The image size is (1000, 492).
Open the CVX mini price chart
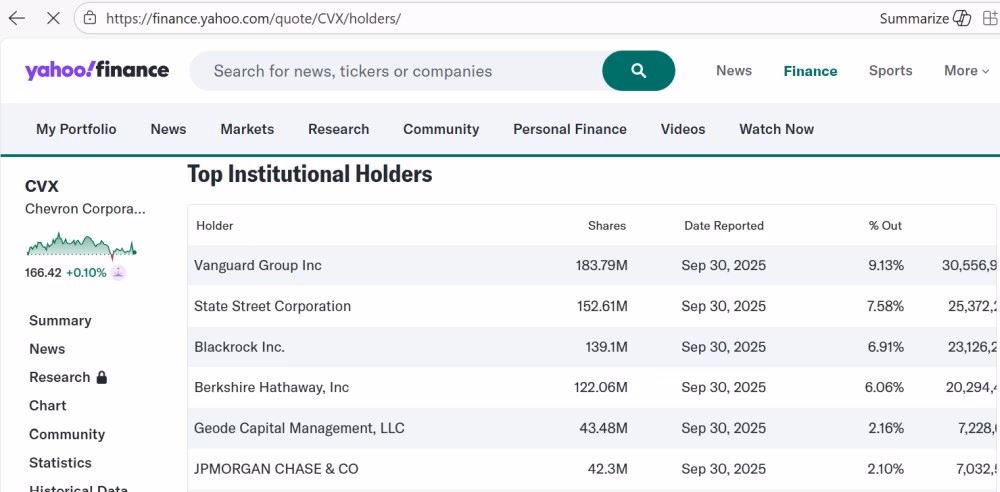tap(80, 246)
